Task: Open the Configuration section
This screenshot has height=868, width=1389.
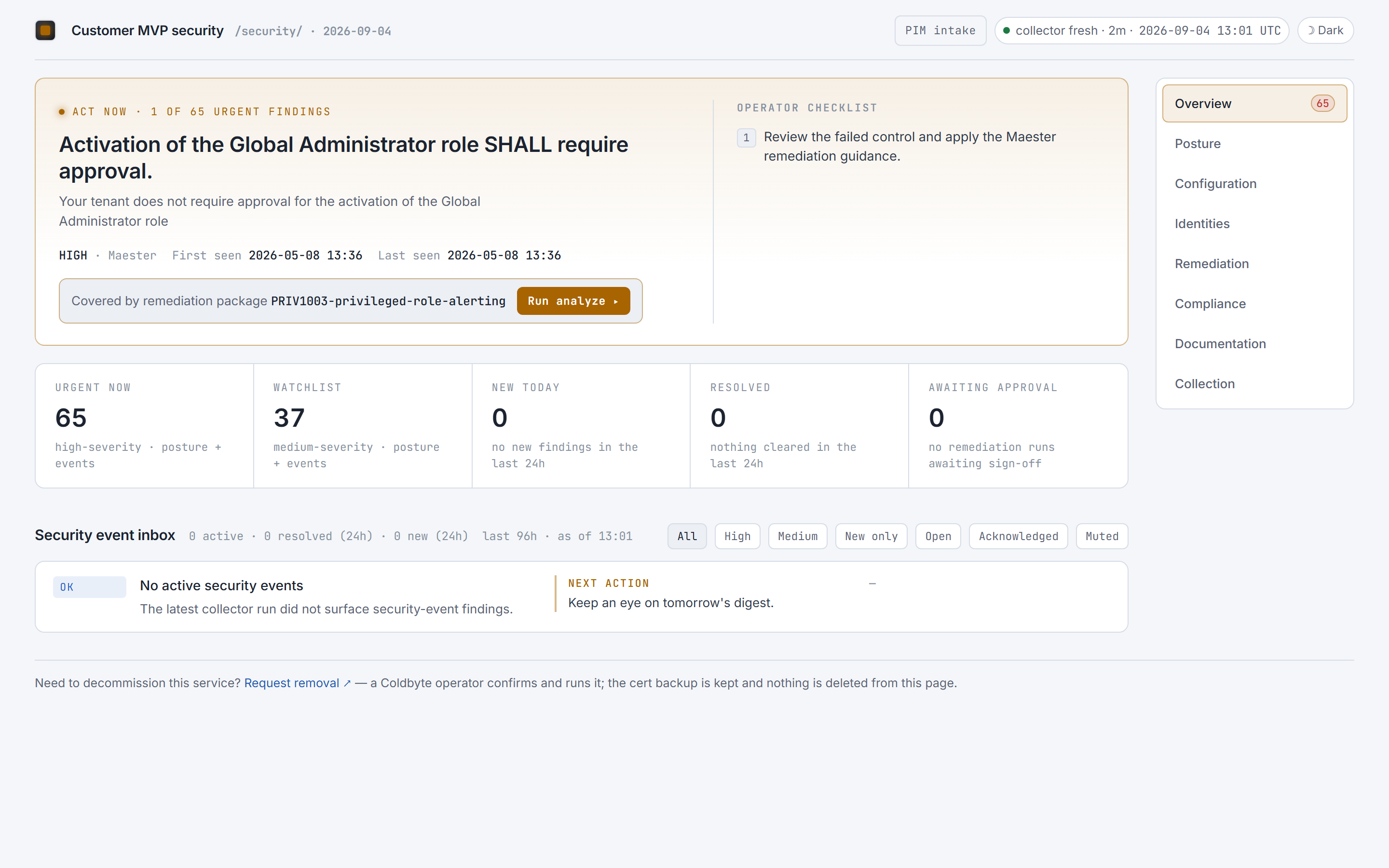Action: [x=1255, y=184]
